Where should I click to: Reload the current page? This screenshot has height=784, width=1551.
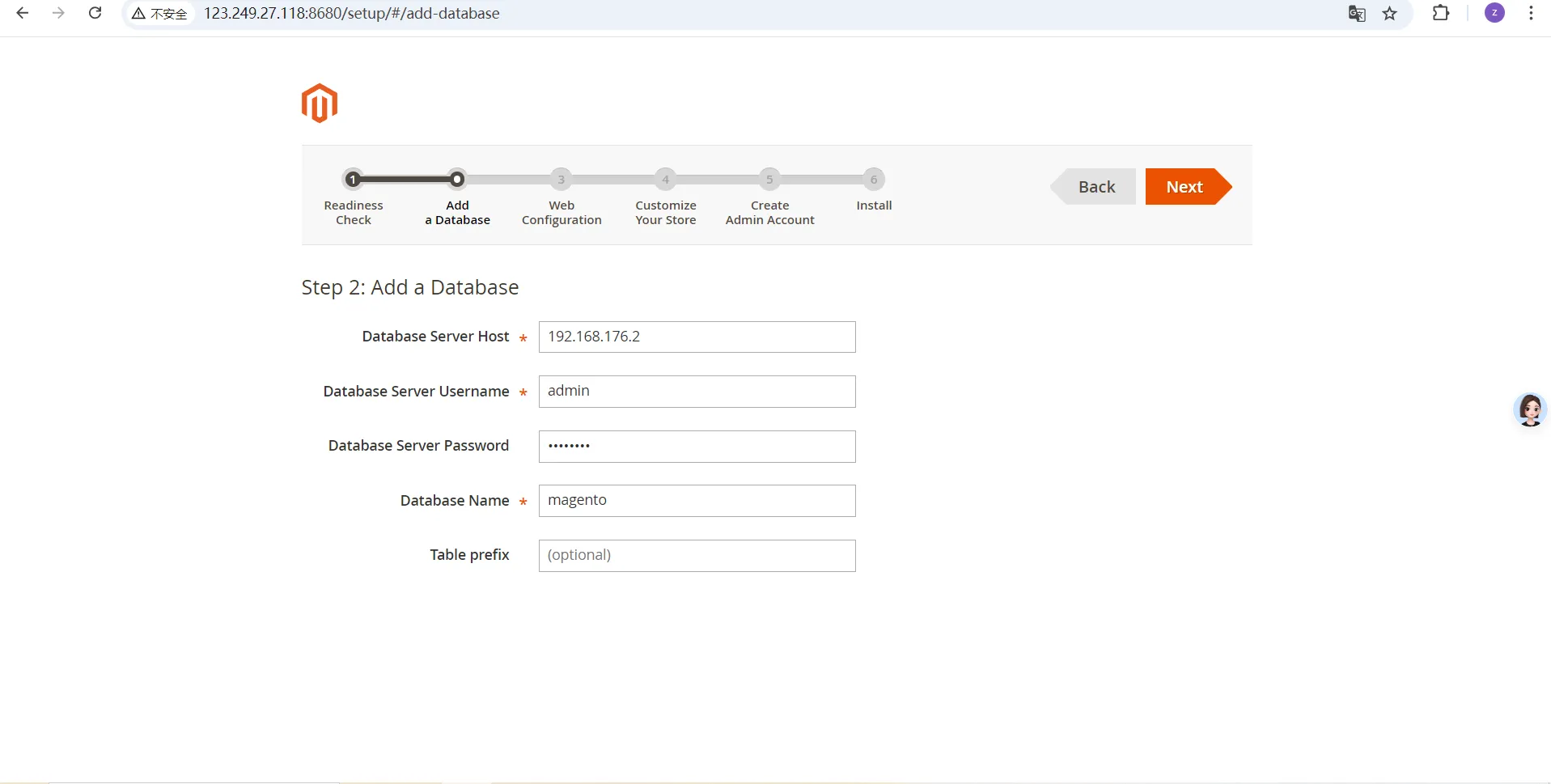(95, 13)
